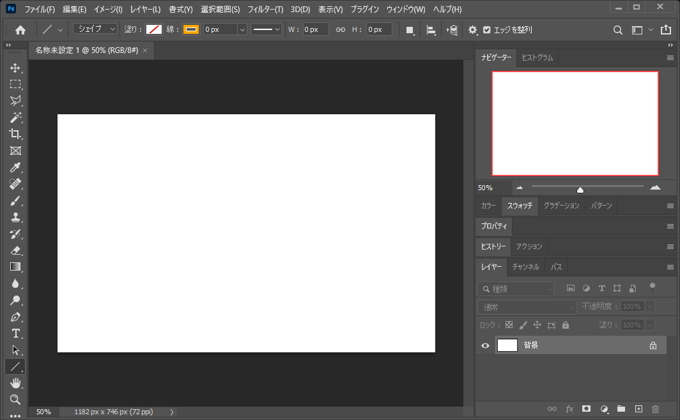Create new adjustment layer button
This screenshot has width=680, height=420.
(604, 409)
